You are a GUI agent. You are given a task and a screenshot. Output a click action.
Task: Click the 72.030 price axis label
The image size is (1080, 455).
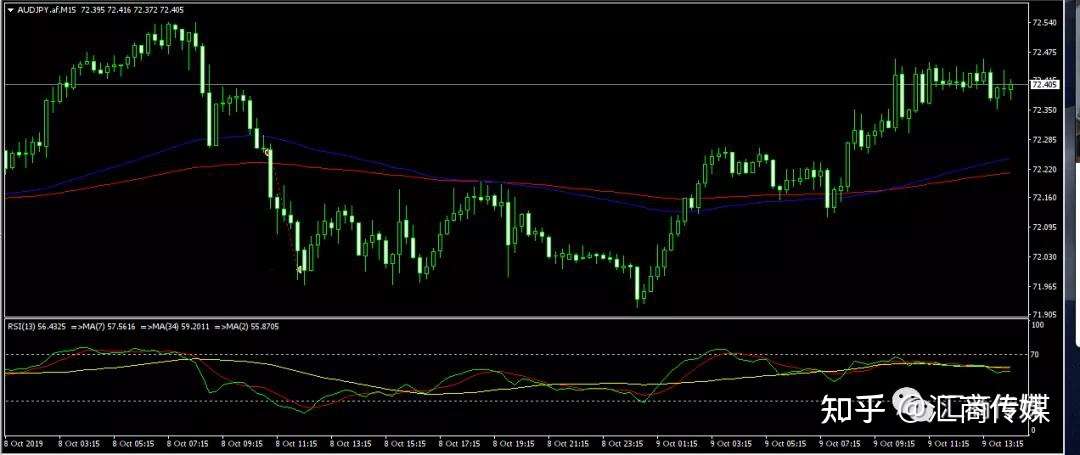tap(1044, 257)
